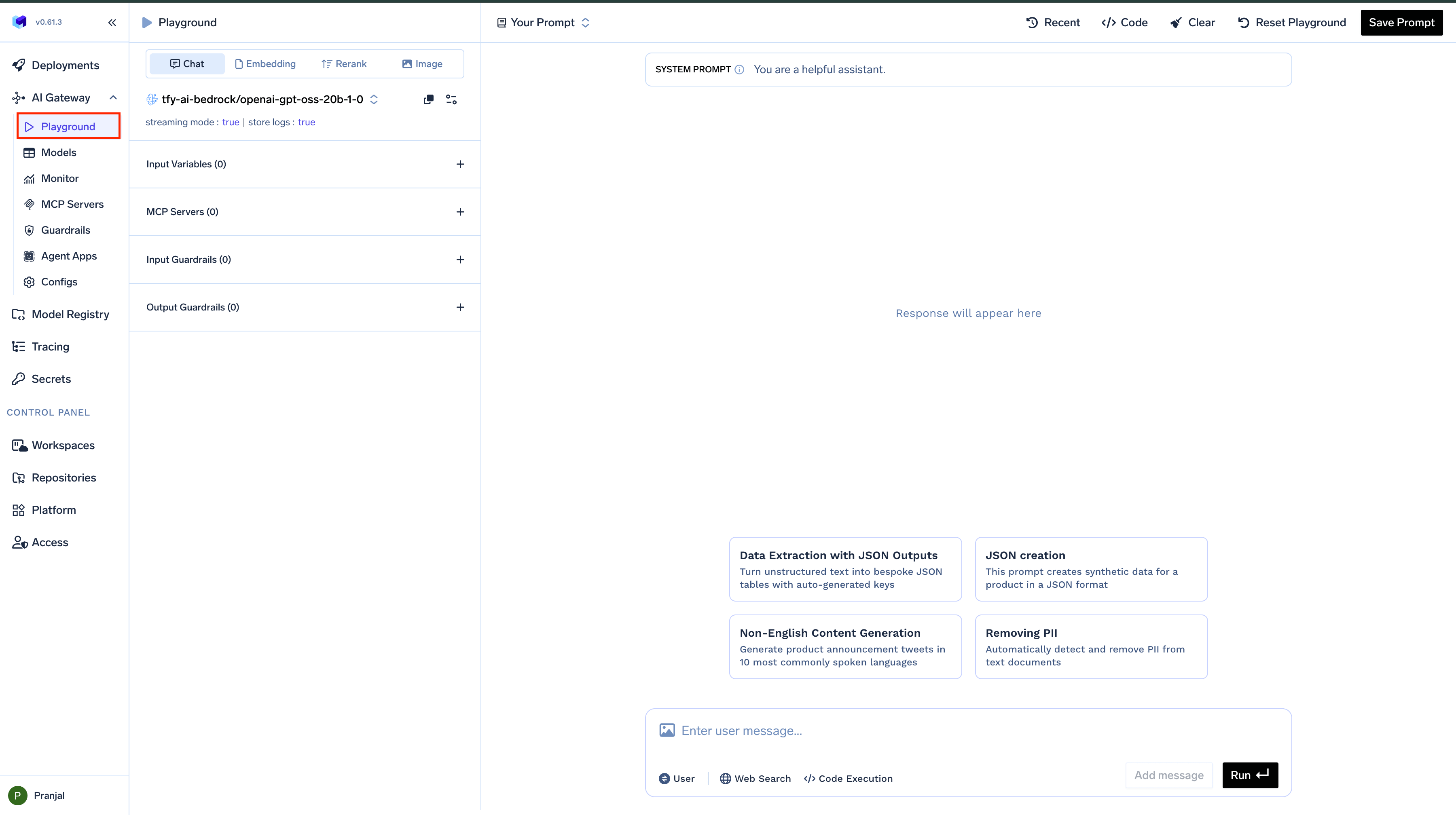Open Deployments in the sidebar
Viewport: 1456px width, 815px height.
[64, 65]
